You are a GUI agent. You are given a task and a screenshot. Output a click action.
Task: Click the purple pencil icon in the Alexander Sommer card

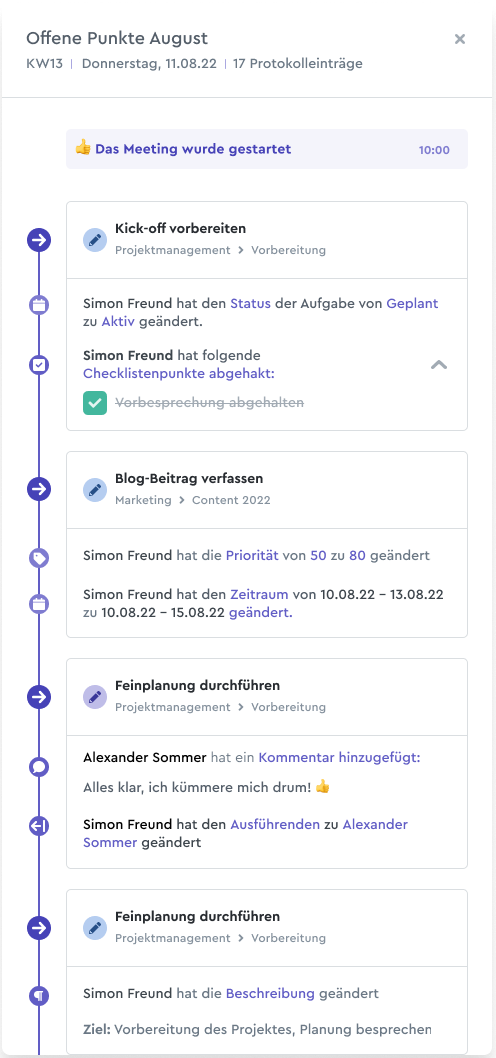(94, 696)
